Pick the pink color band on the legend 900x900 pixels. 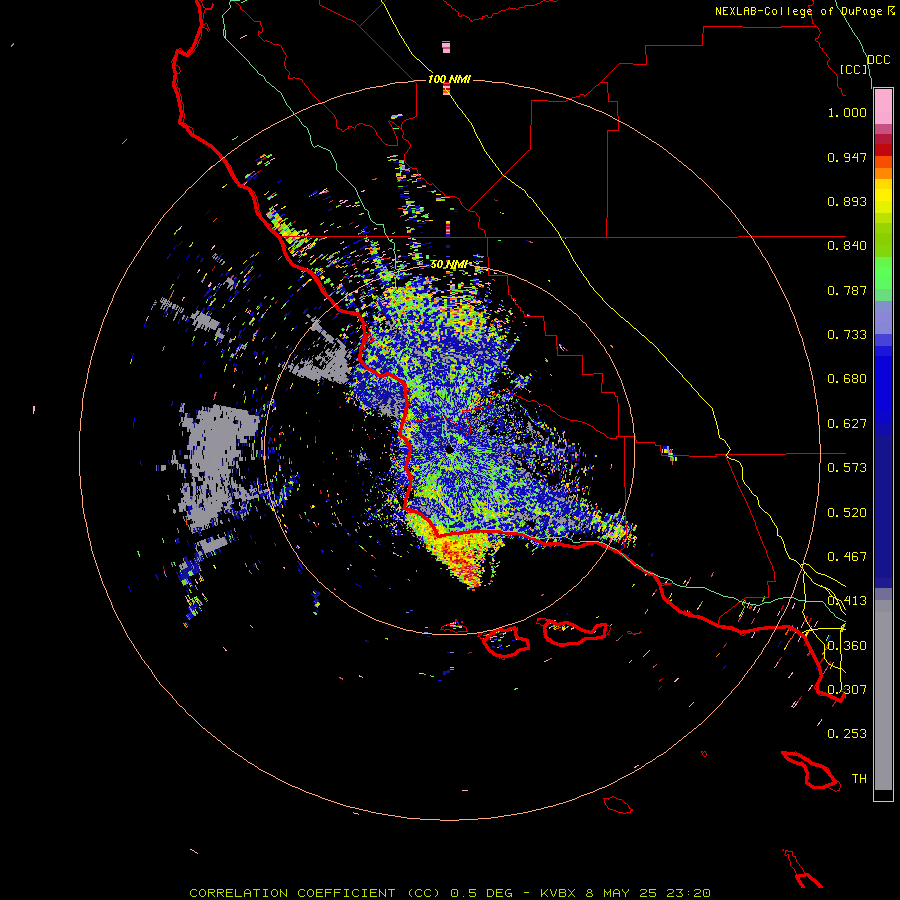pos(883,107)
